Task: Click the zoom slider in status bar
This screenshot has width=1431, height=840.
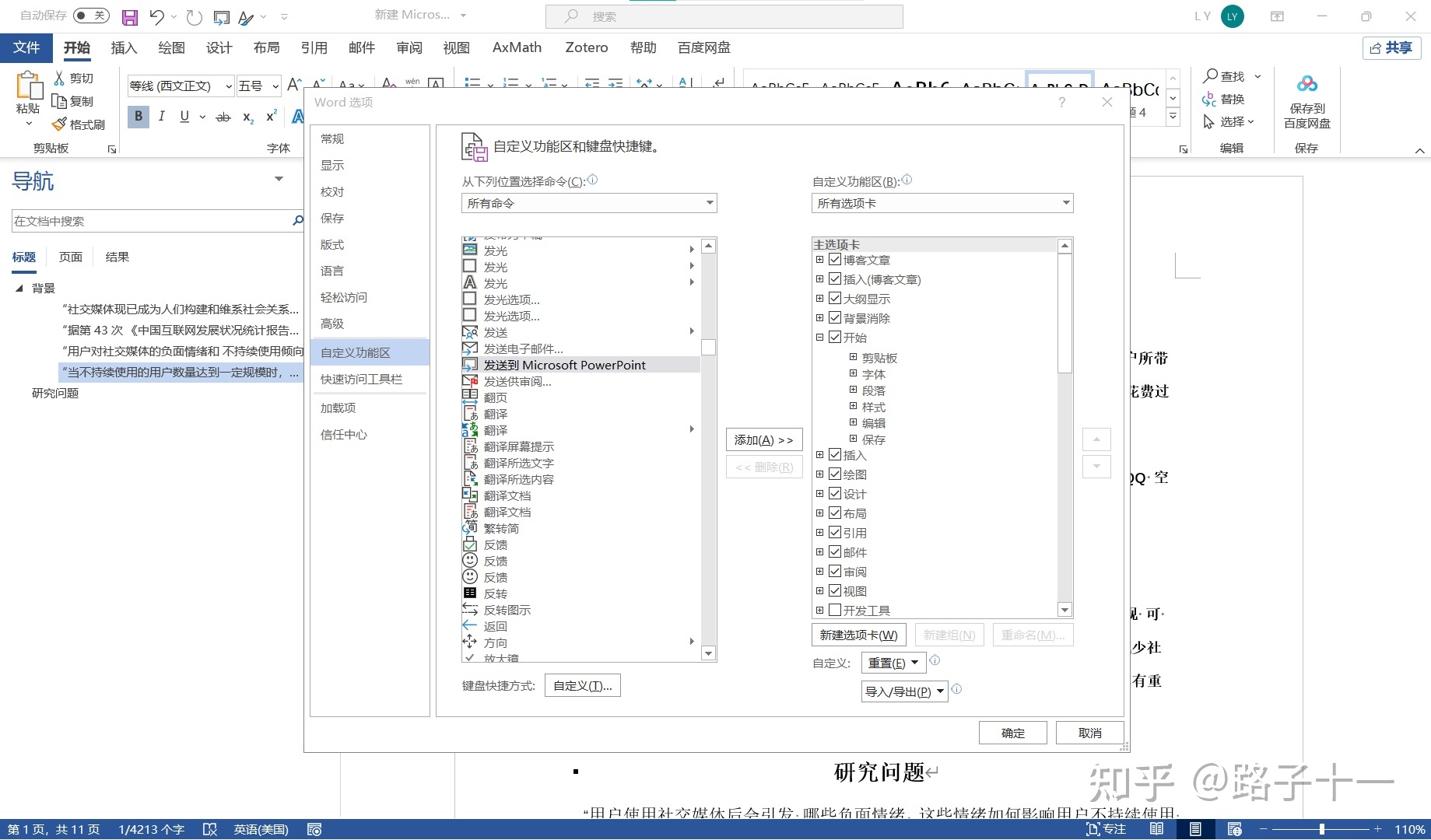Action: click(1321, 829)
